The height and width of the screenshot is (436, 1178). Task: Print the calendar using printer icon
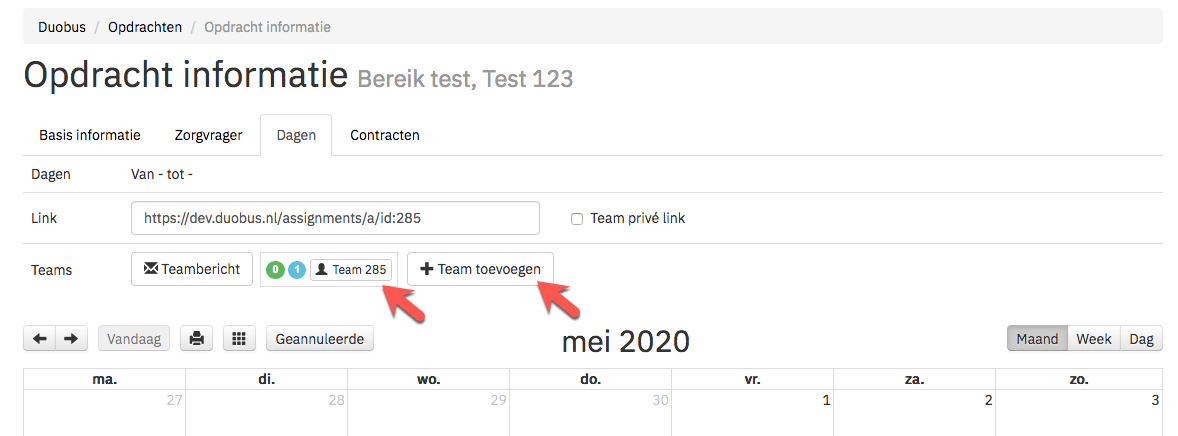pyautogui.click(x=197, y=339)
